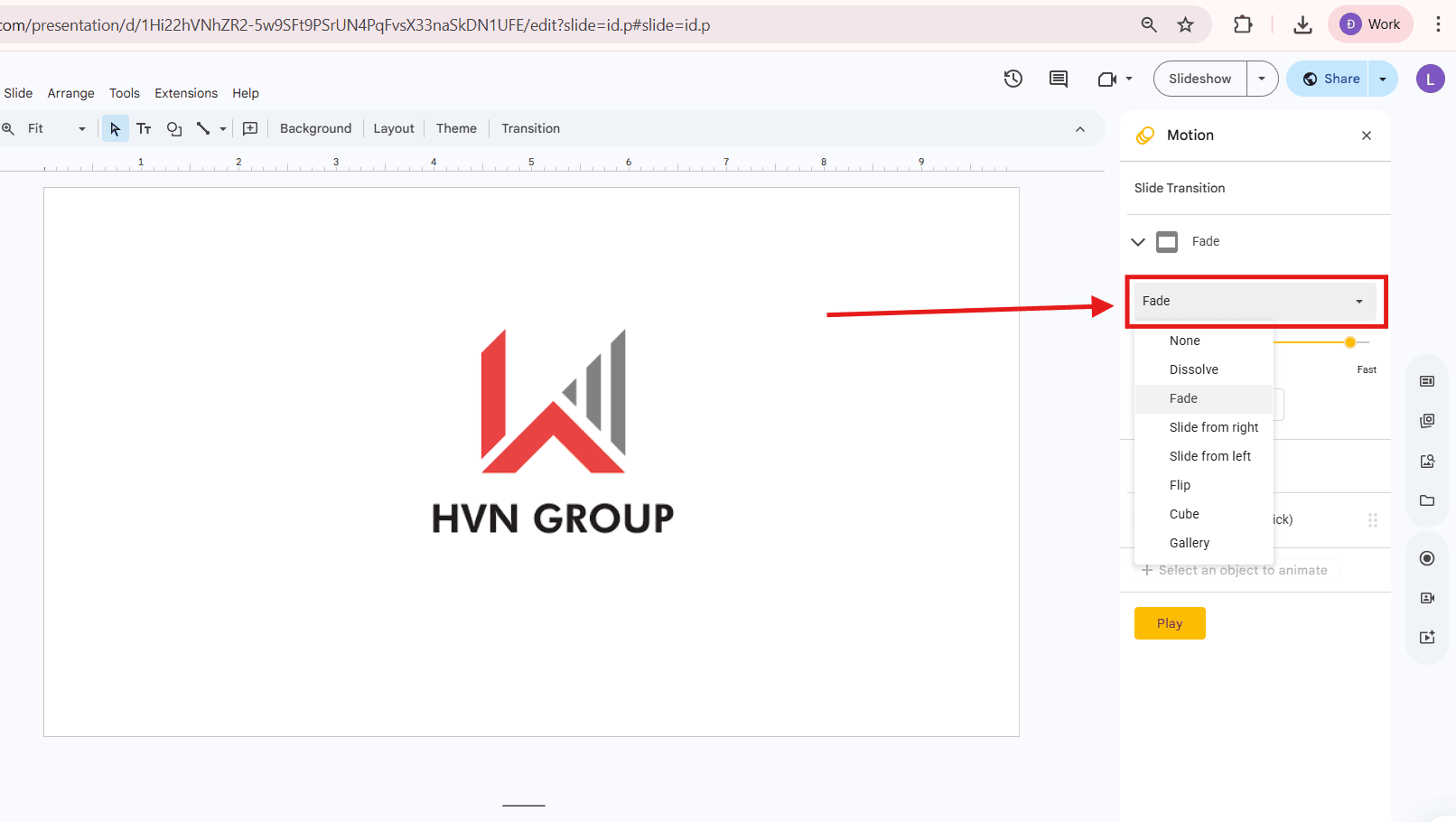Collapse the Fade transition section chevron
1456x822 pixels.
tap(1138, 241)
